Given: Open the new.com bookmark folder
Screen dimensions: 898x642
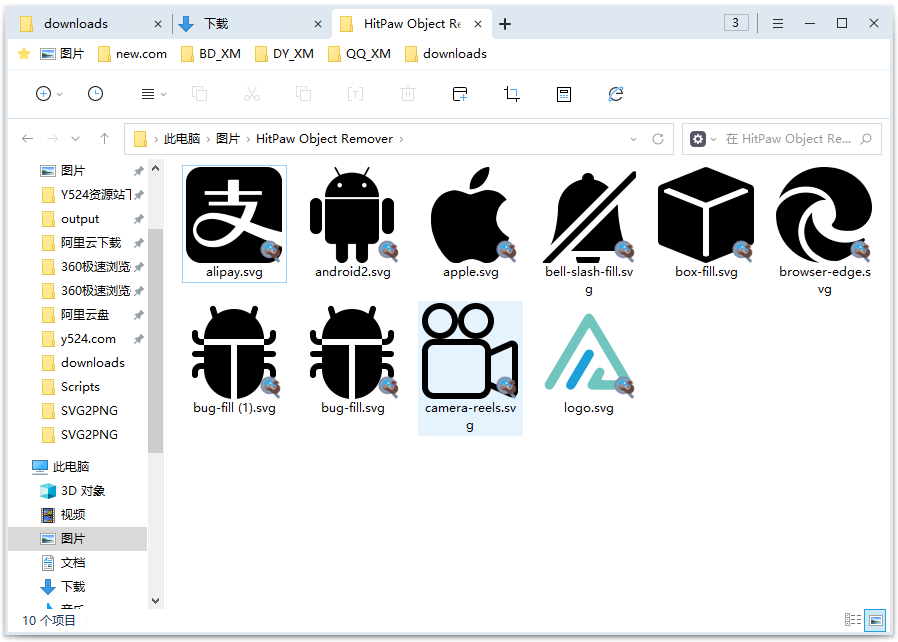Looking at the screenshot, I should point(132,54).
